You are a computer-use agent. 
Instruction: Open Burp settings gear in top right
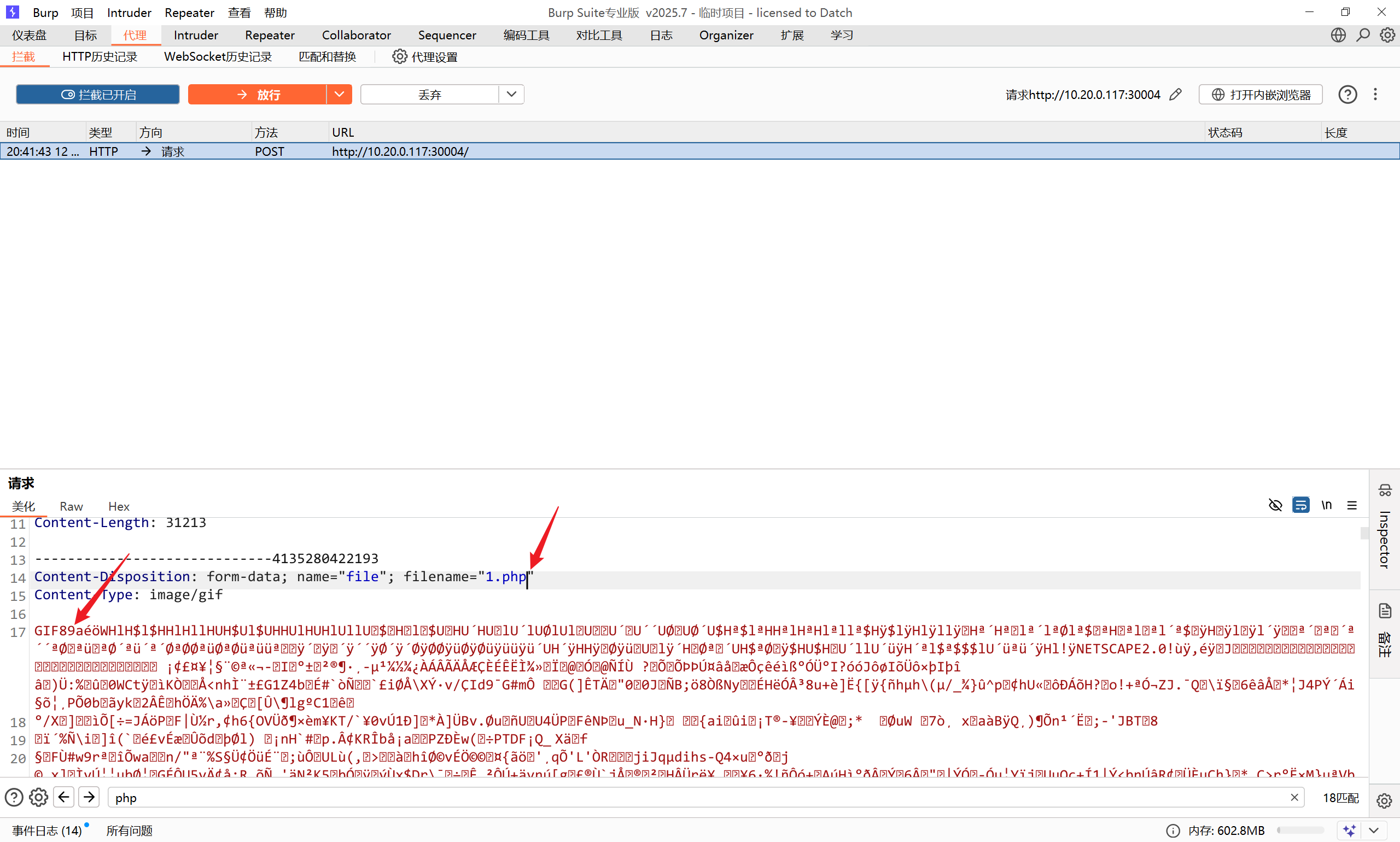click(1387, 35)
